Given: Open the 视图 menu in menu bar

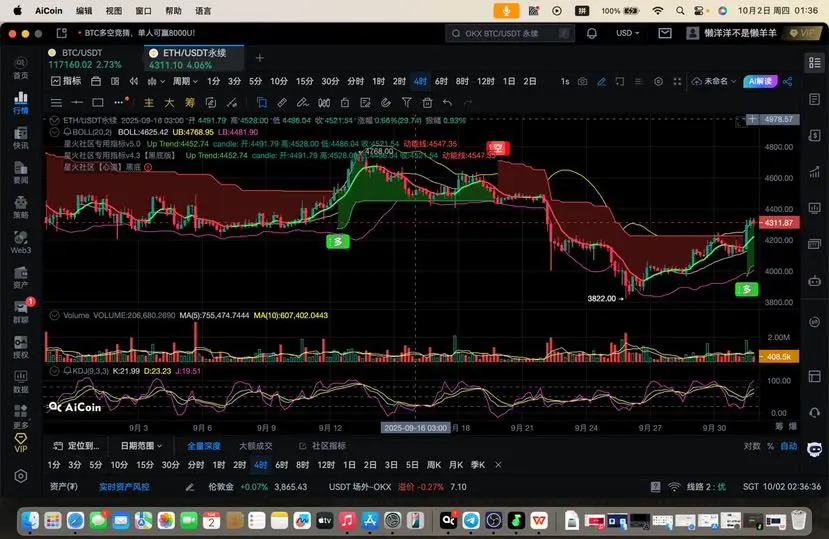Looking at the screenshot, I should tap(114, 11).
